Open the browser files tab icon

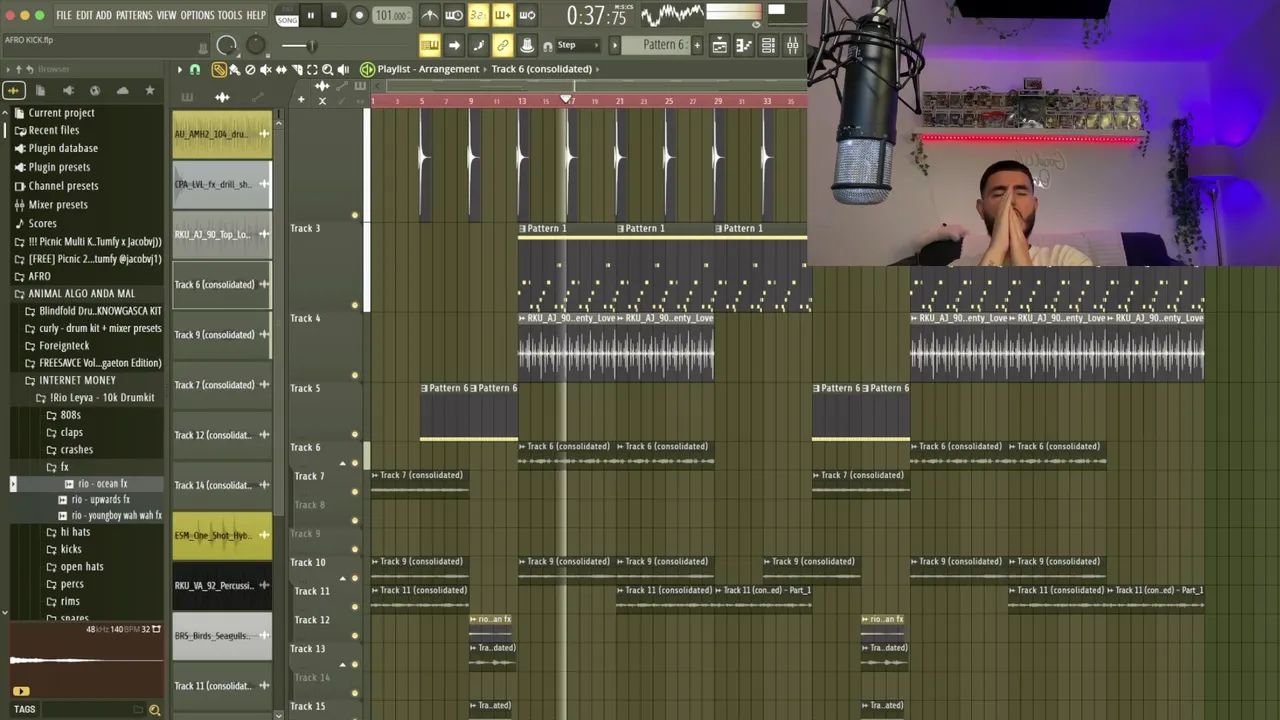click(x=41, y=91)
